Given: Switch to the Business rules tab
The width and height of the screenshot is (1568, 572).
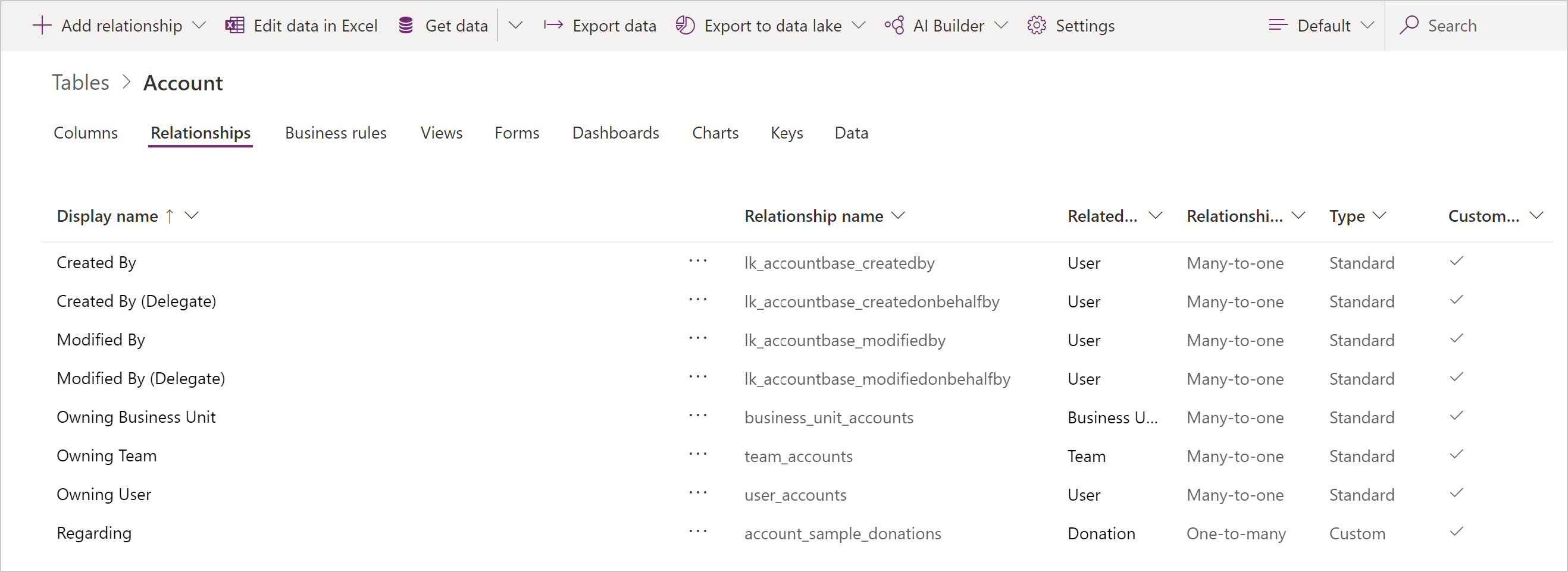Looking at the screenshot, I should pyautogui.click(x=336, y=133).
